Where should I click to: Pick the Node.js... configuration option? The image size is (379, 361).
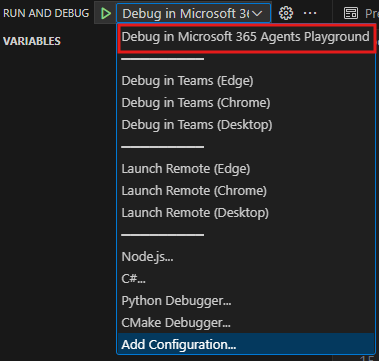click(x=246, y=257)
